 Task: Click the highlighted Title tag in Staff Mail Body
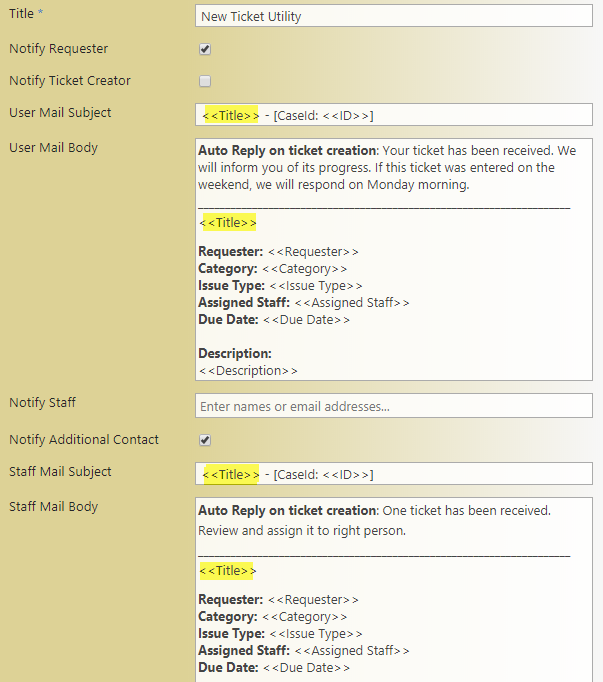tap(228, 571)
